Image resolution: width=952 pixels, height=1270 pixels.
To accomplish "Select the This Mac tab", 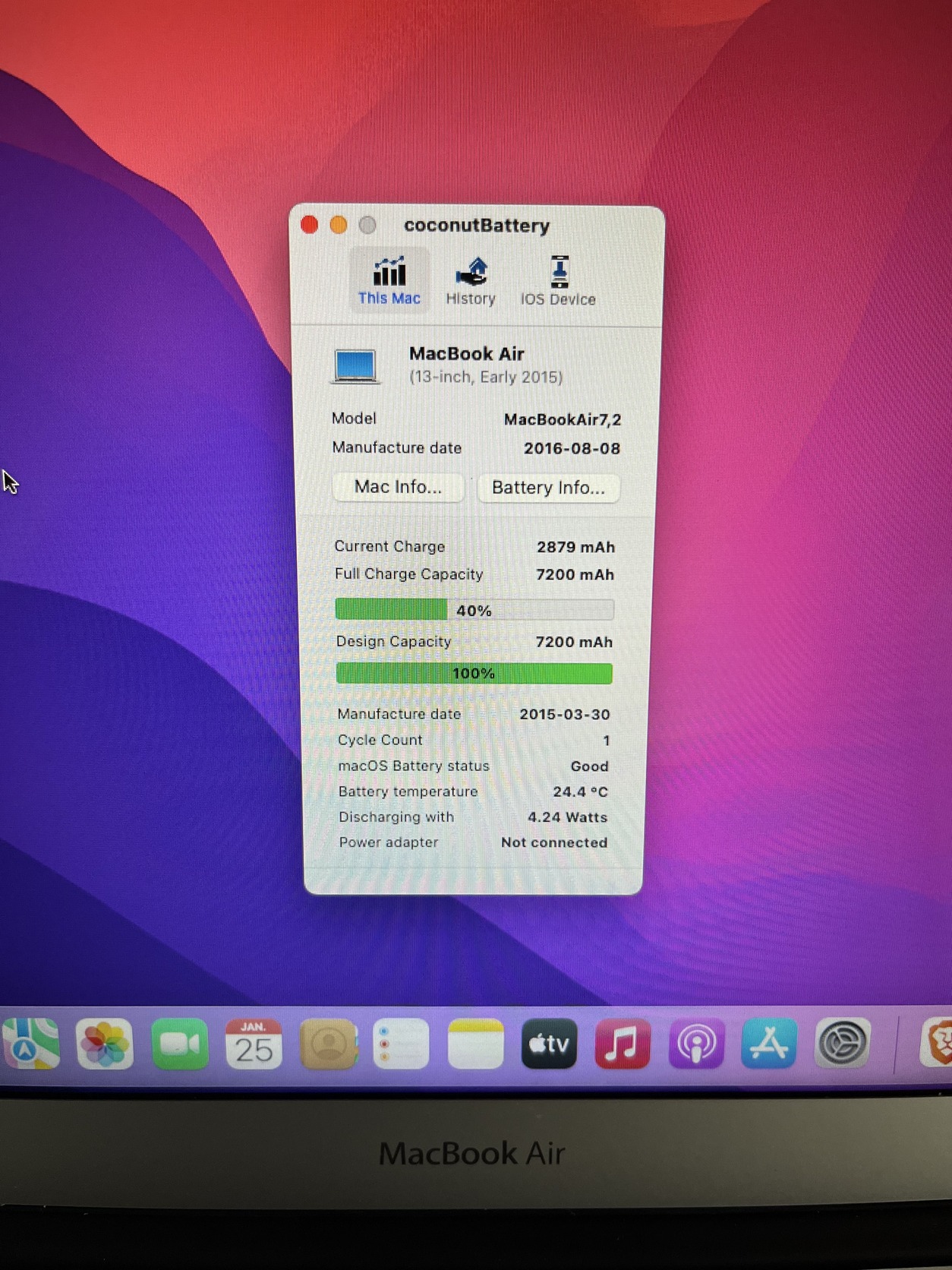I will [x=389, y=280].
